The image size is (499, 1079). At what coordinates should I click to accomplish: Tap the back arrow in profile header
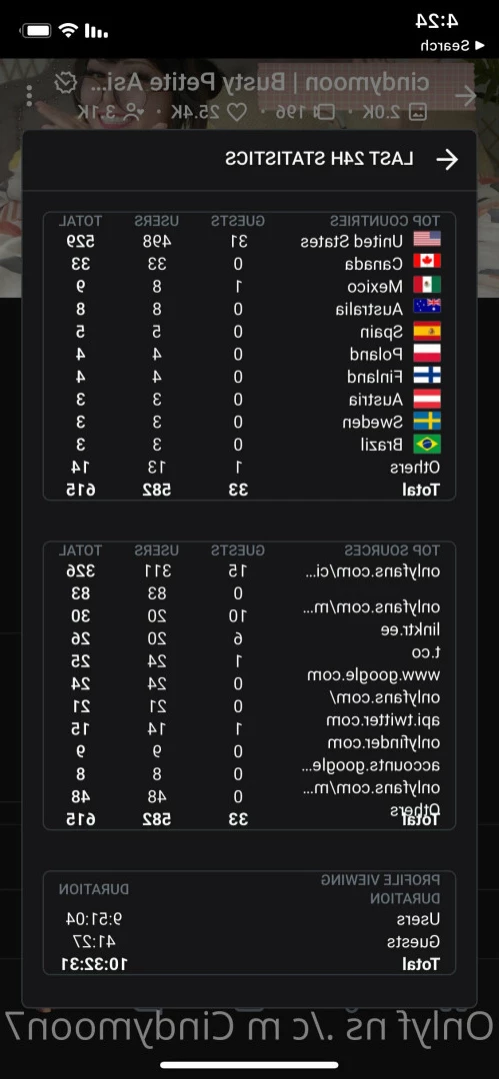[x=466, y=96]
